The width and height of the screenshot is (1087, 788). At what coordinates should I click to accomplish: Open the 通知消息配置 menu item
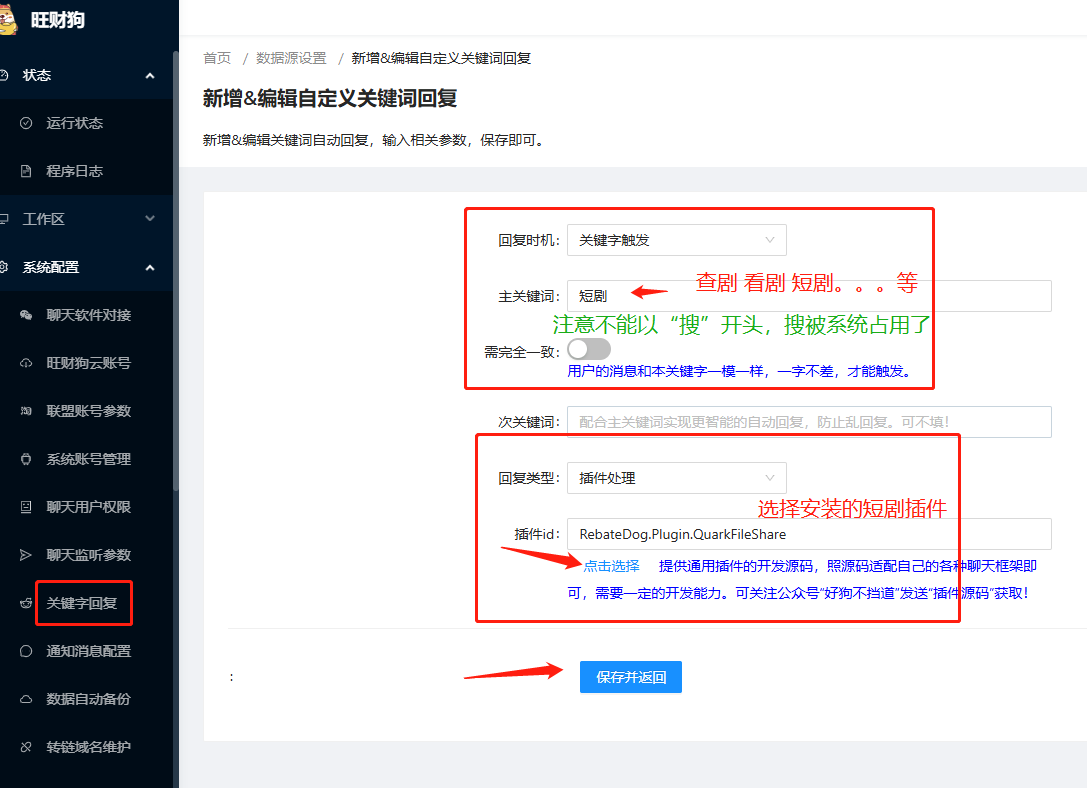coord(88,651)
